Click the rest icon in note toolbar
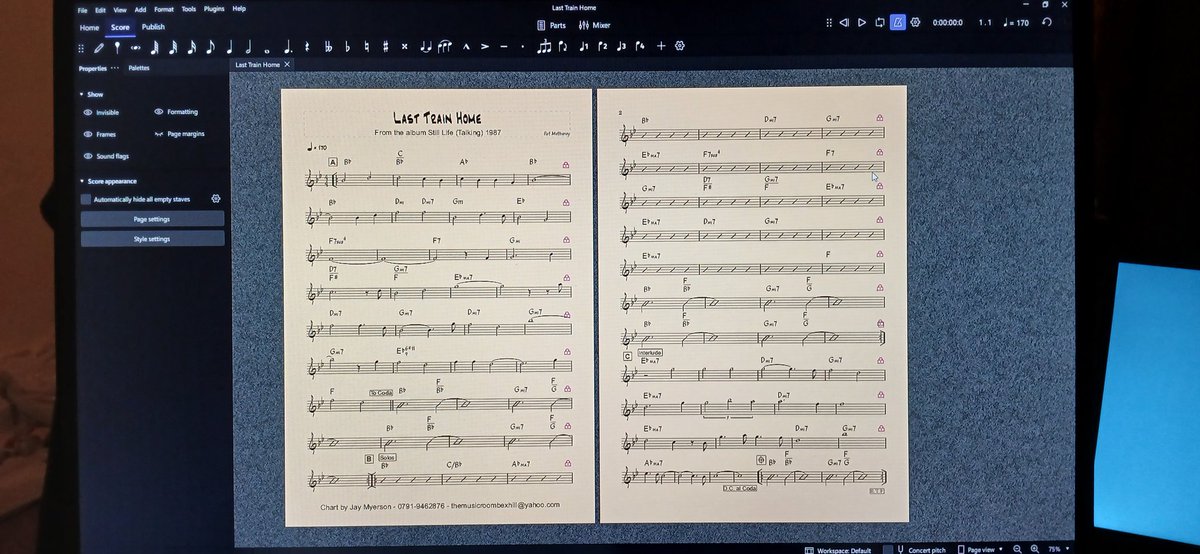Viewport: 1200px width, 554px height. pos(307,46)
